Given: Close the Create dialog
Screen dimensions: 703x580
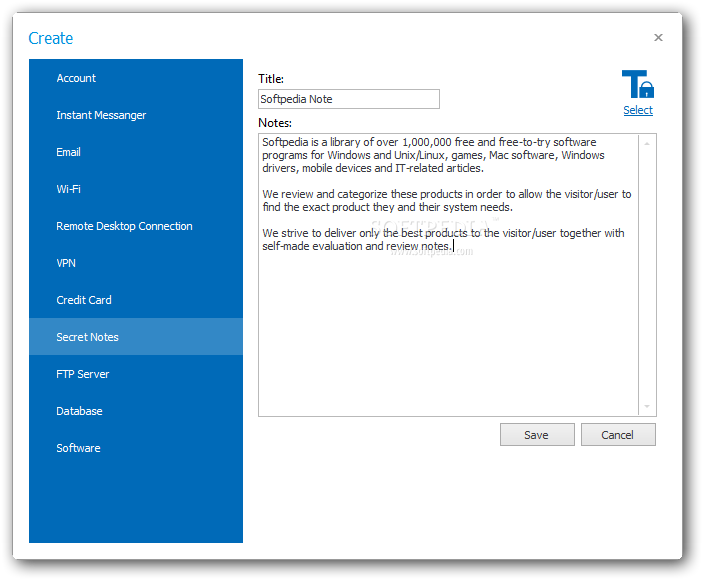Looking at the screenshot, I should coord(658,38).
